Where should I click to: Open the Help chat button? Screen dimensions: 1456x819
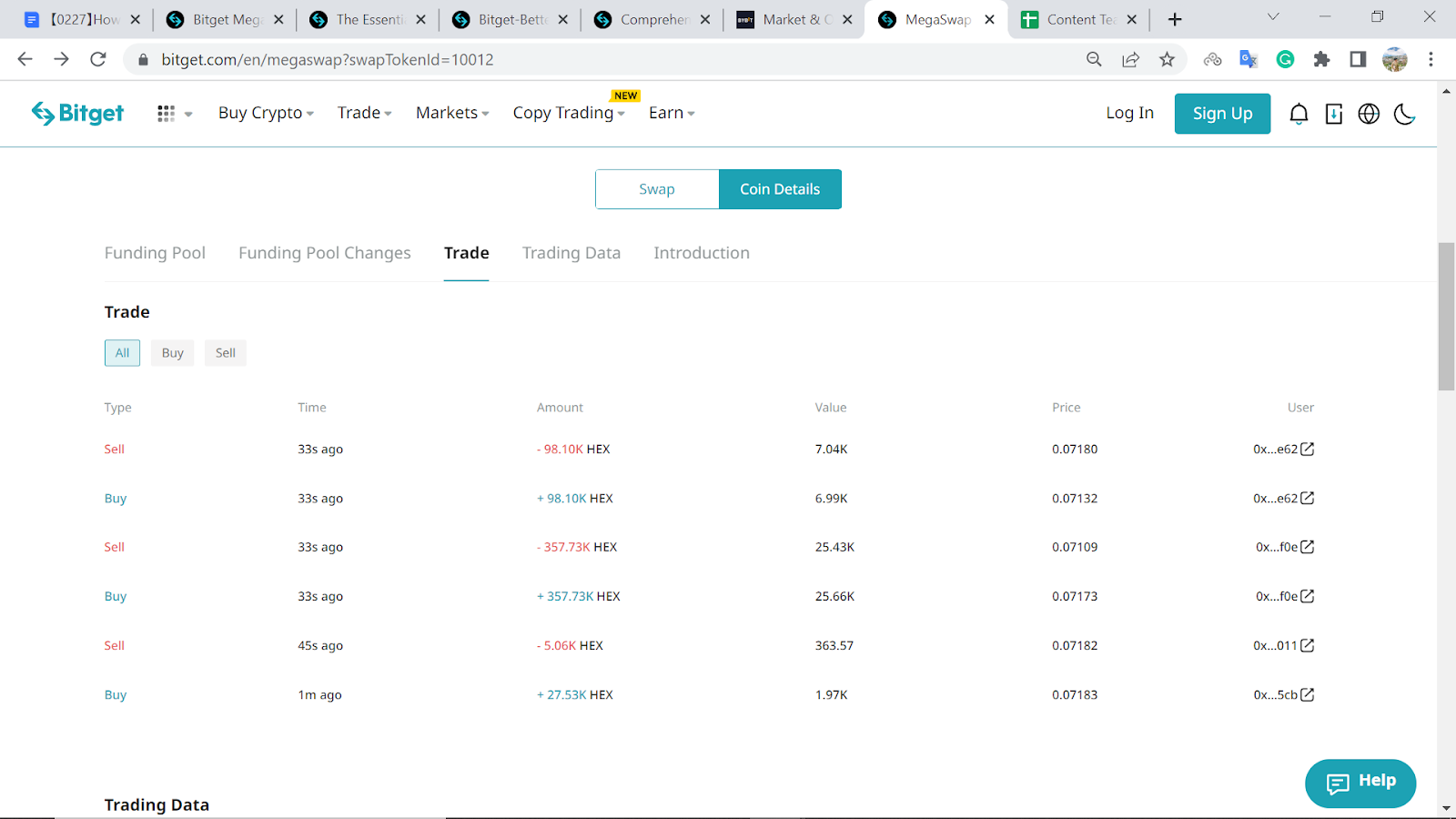point(1360,784)
